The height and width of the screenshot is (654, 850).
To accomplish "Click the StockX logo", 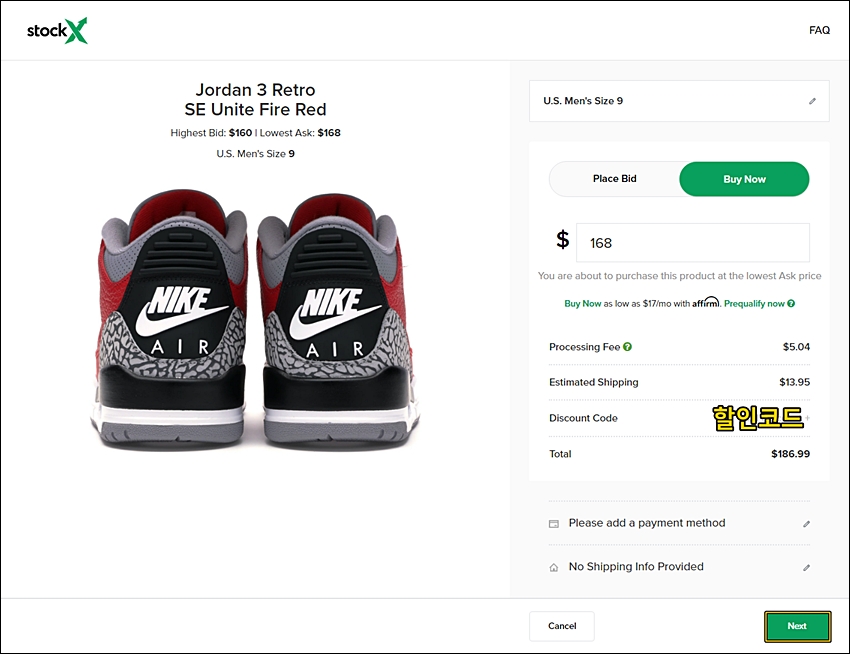I will pyautogui.click(x=57, y=31).
